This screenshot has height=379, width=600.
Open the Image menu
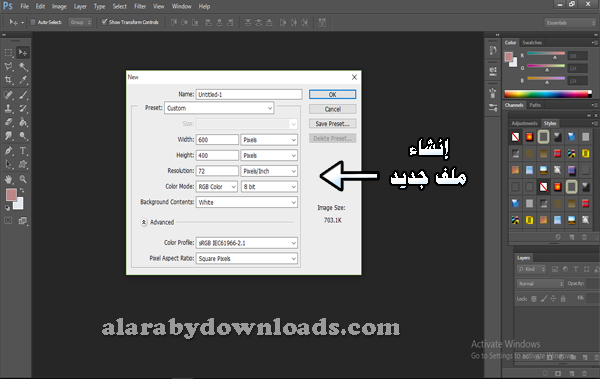click(x=59, y=7)
